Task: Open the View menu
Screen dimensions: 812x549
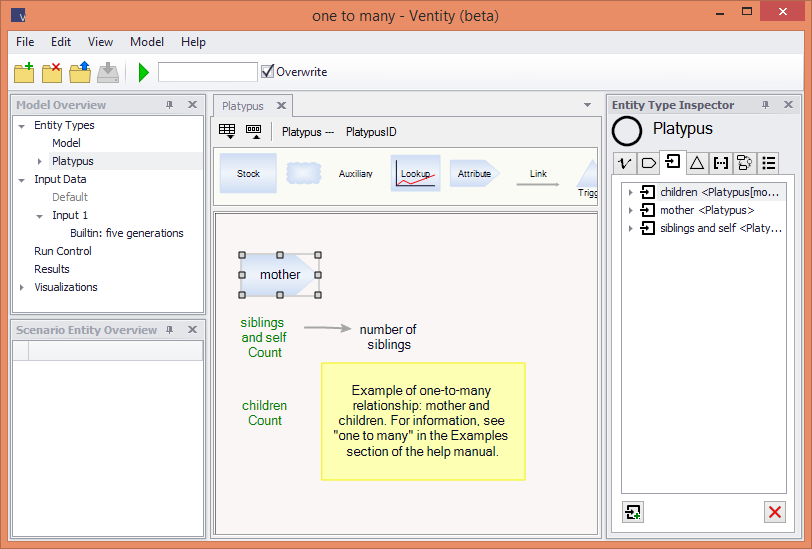Action: coord(100,42)
